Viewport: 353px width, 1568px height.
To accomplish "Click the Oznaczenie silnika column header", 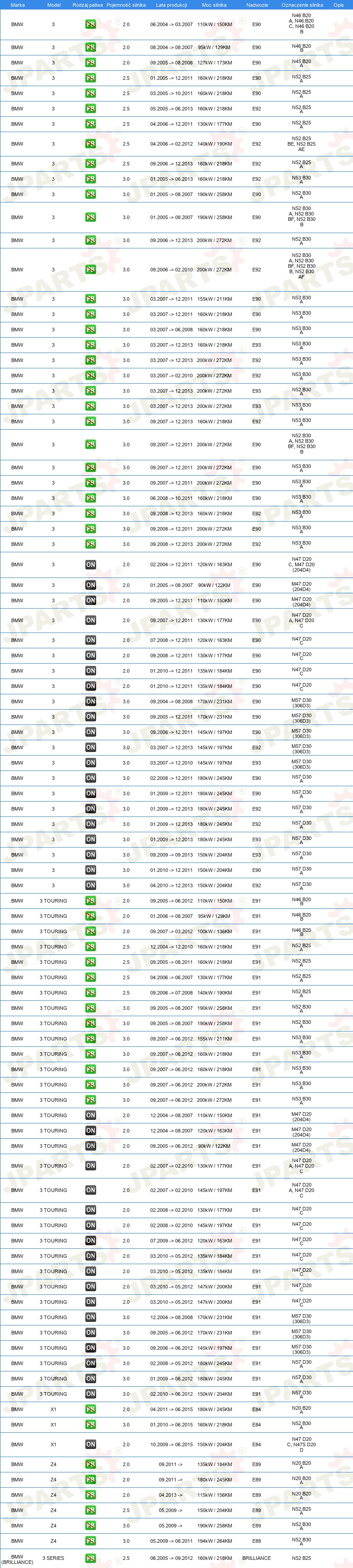I will coord(302,5).
